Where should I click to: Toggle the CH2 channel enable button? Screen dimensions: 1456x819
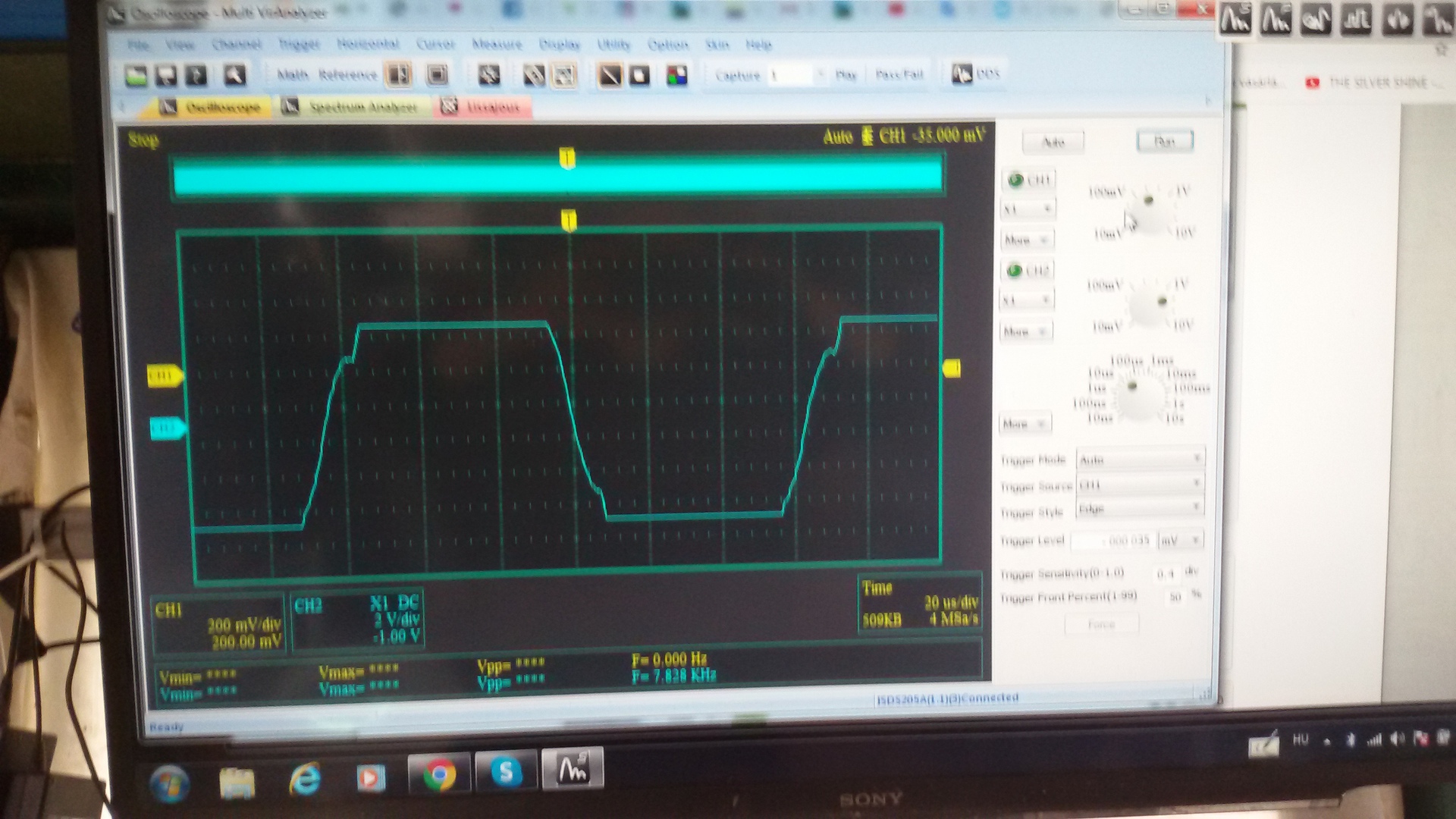(x=1028, y=271)
